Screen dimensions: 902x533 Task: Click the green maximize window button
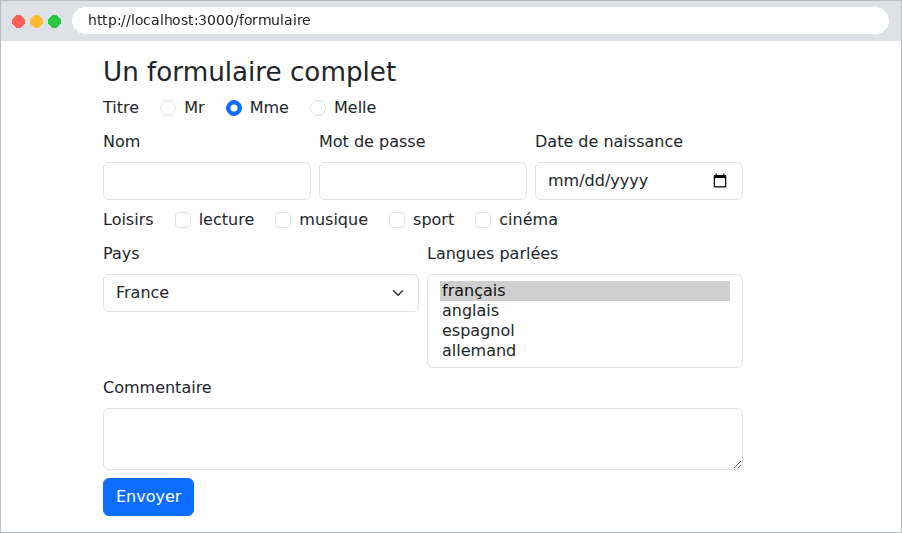[x=55, y=21]
